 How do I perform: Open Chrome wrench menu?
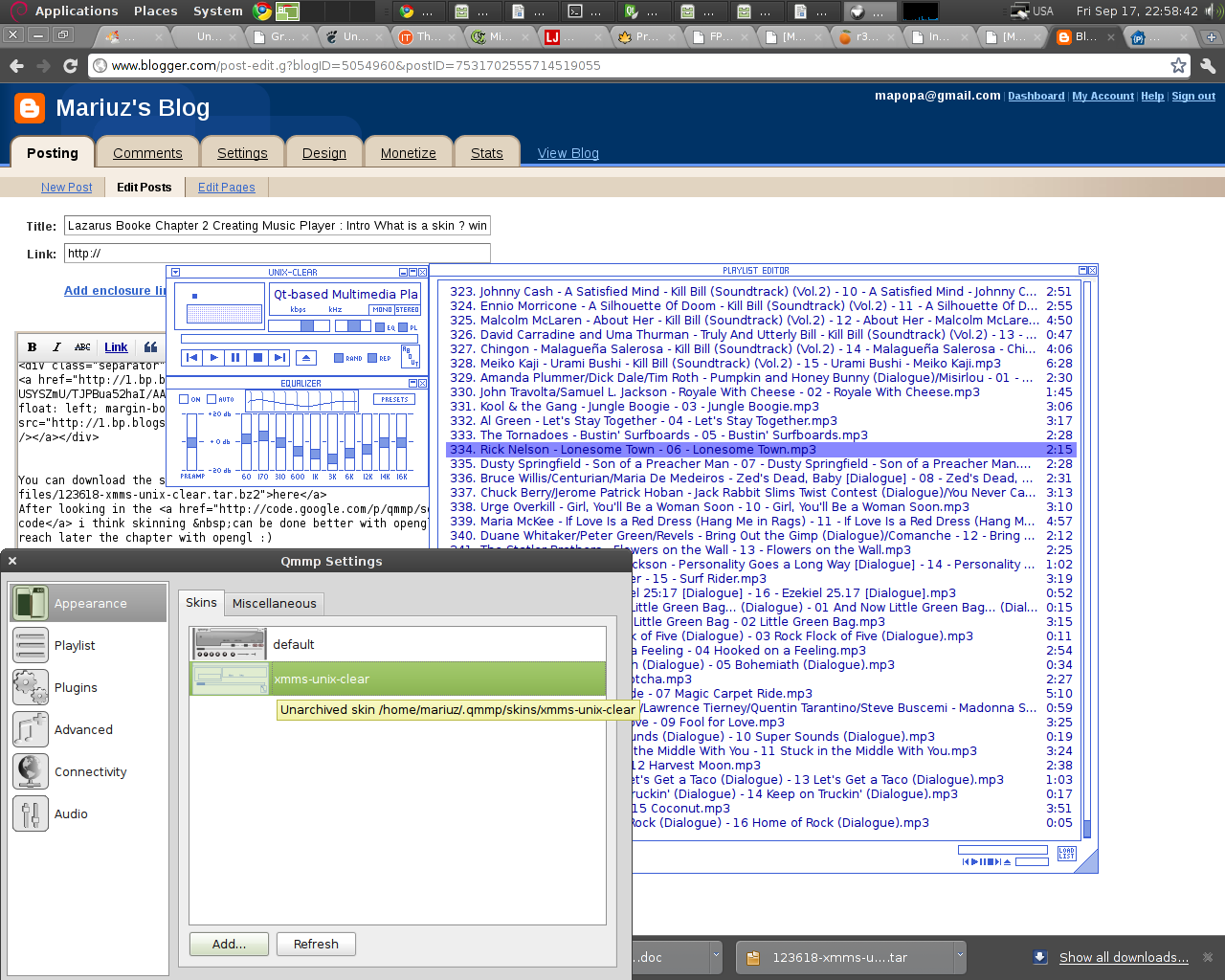(x=1208, y=66)
